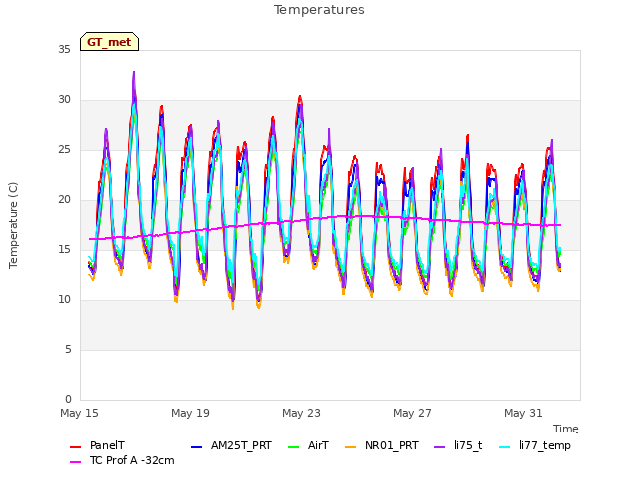This screenshot has height=480, width=640.
Task: Toggle TC Prof A -32cm legend entry
Action: [x=132, y=460]
